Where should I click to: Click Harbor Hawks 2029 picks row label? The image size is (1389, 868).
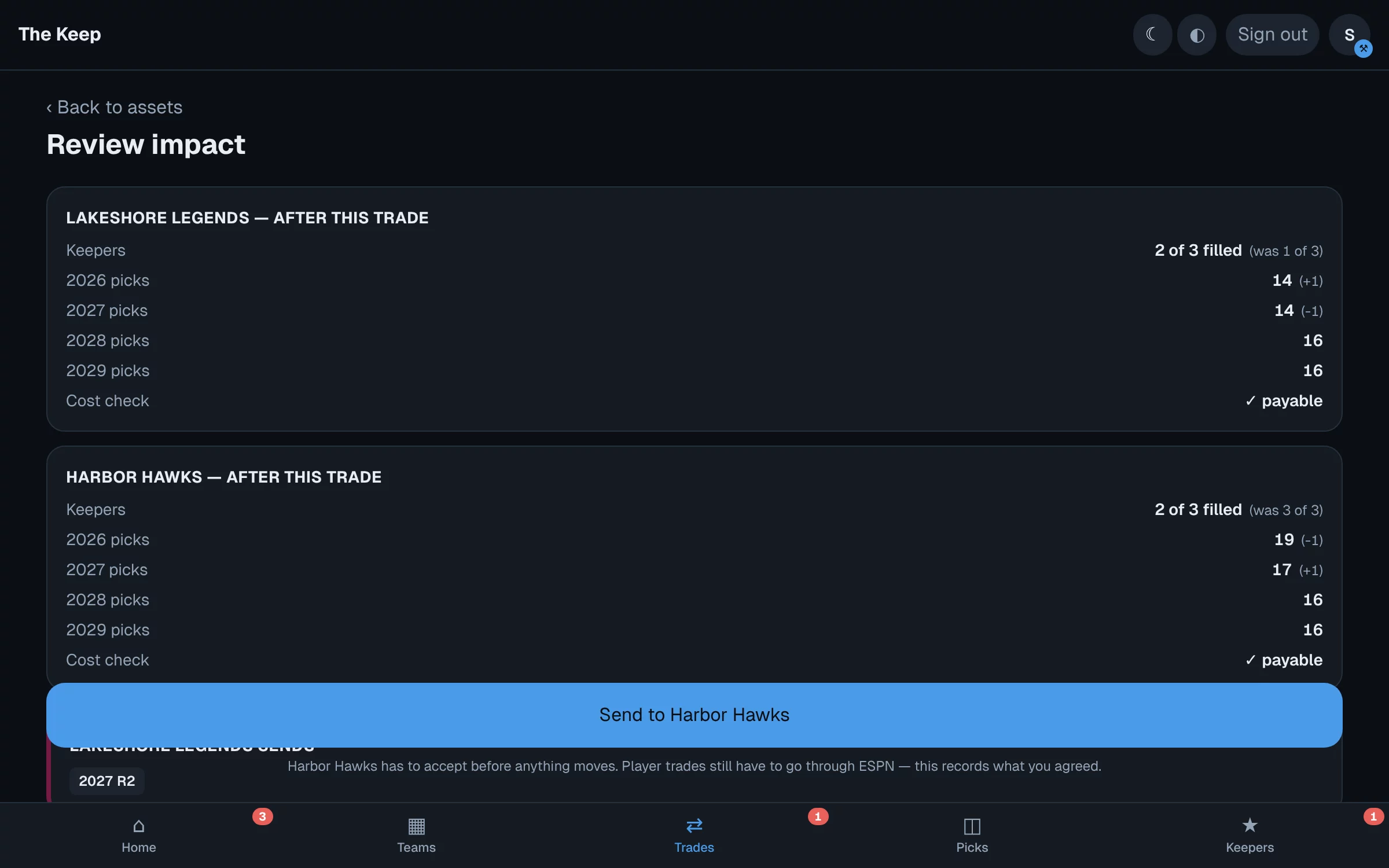point(108,630)
